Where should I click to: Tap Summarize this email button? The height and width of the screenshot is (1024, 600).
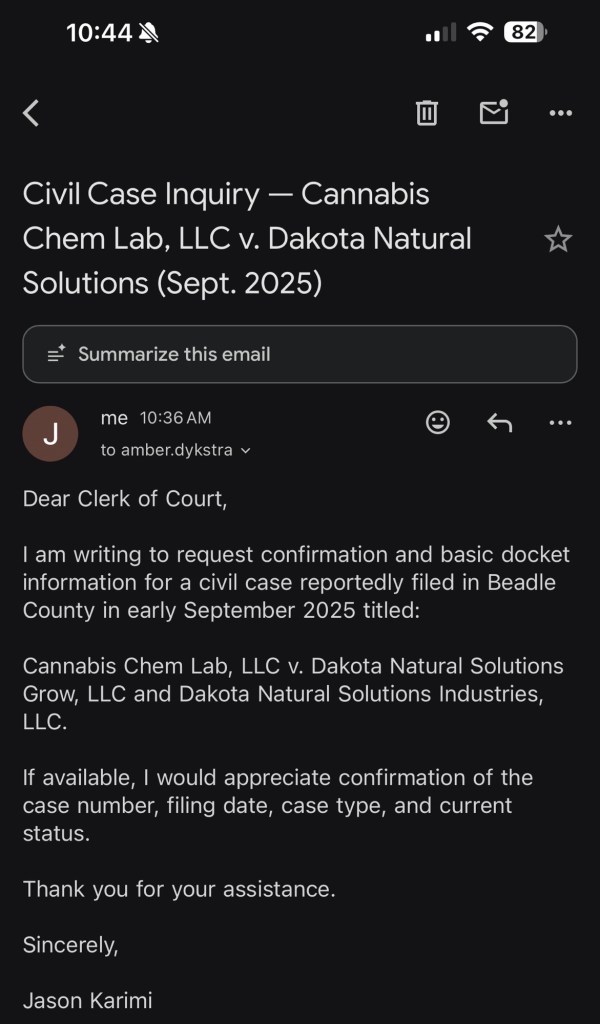(299, 354)
